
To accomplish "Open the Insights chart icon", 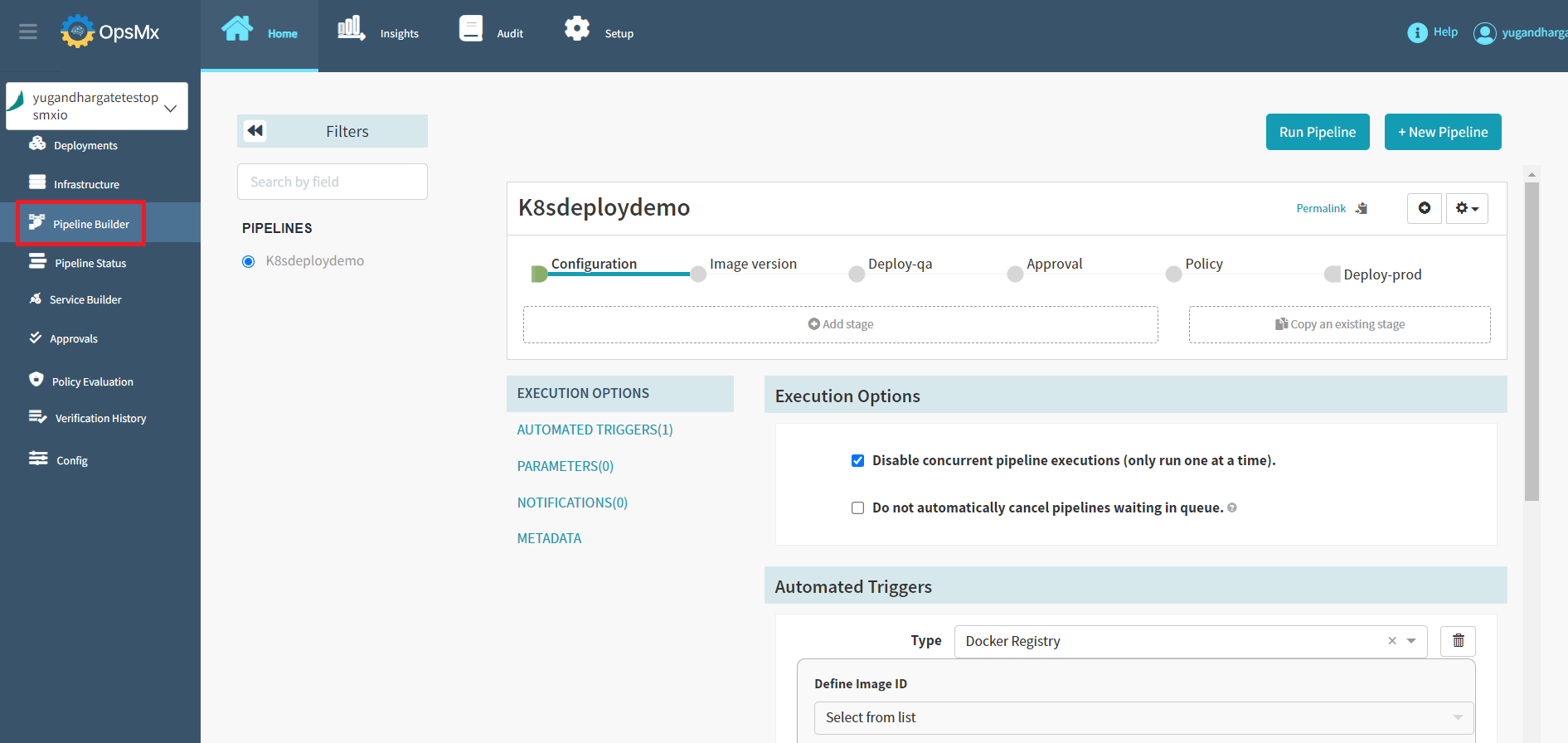I will (351, 29).
